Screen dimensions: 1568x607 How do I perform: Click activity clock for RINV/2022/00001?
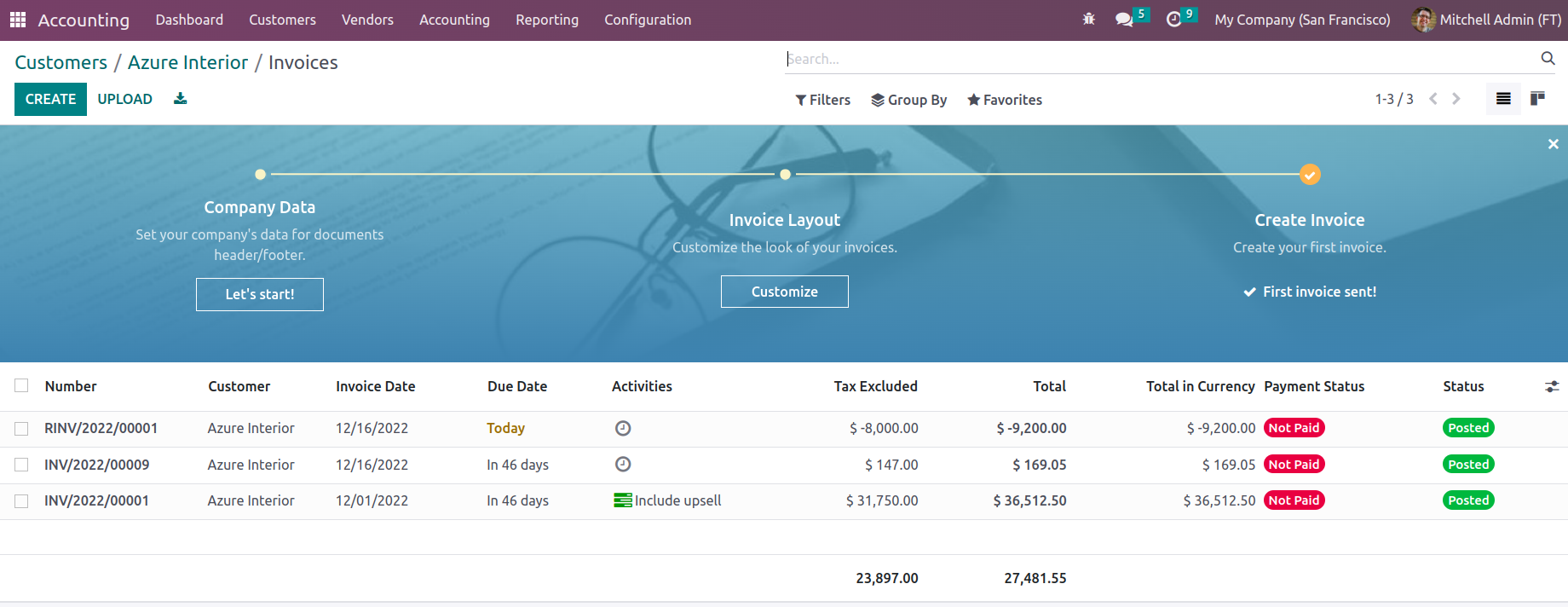click(623, 428)
